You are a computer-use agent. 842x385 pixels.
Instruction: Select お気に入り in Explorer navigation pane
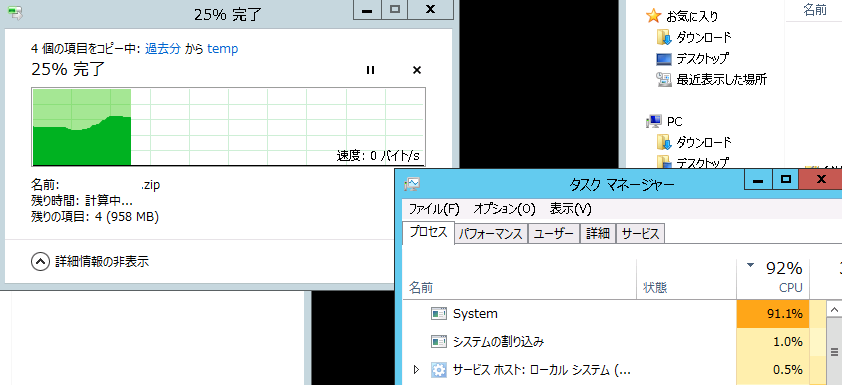coord(692,17)
